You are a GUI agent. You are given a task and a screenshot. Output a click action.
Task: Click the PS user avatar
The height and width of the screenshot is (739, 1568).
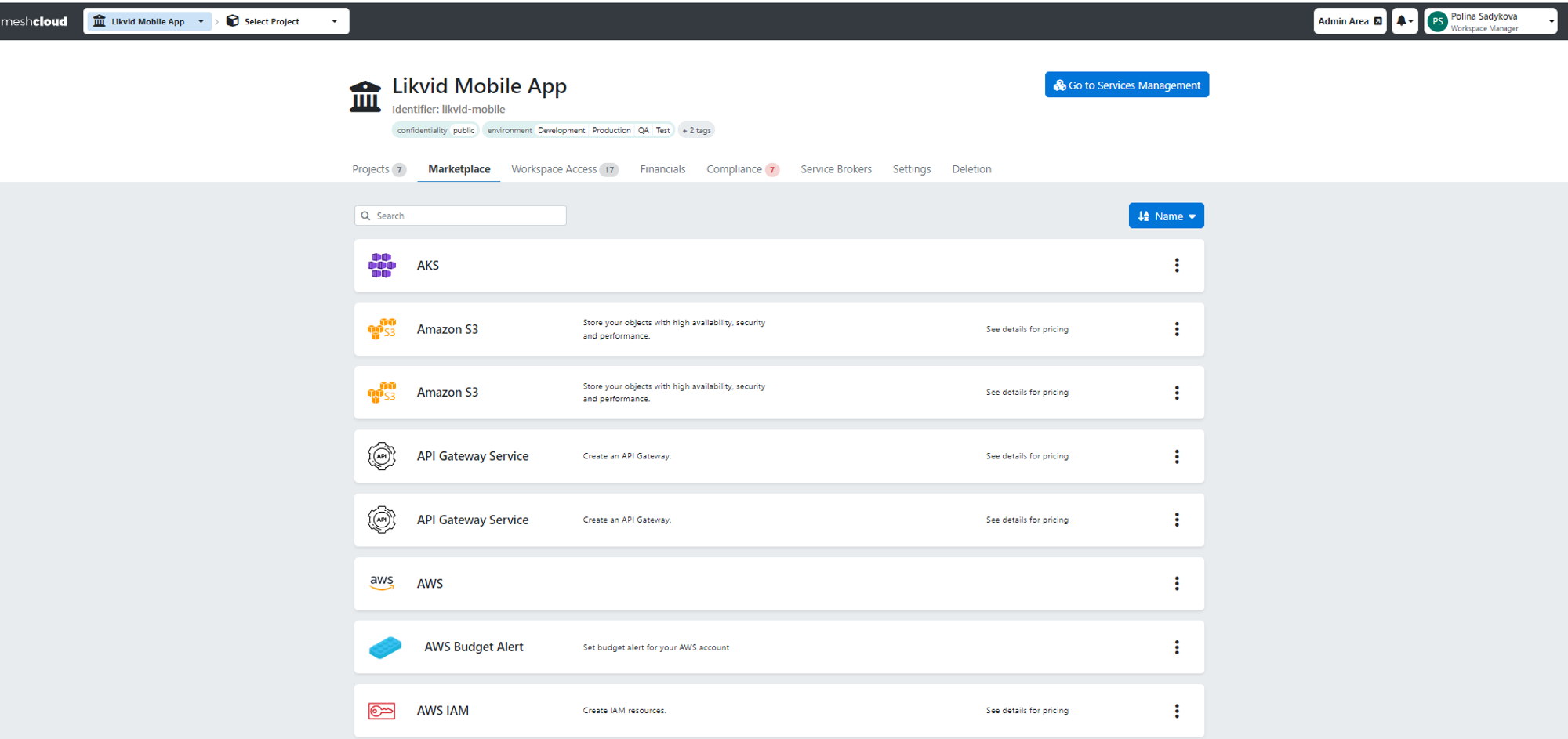pos(1437,22)
